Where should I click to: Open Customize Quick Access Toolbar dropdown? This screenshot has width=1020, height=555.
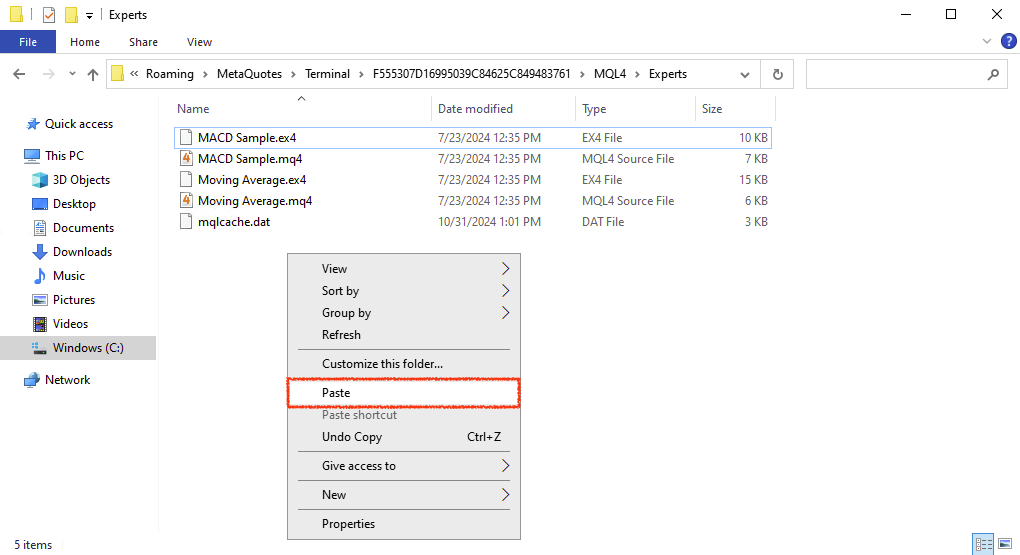[89, 15]
